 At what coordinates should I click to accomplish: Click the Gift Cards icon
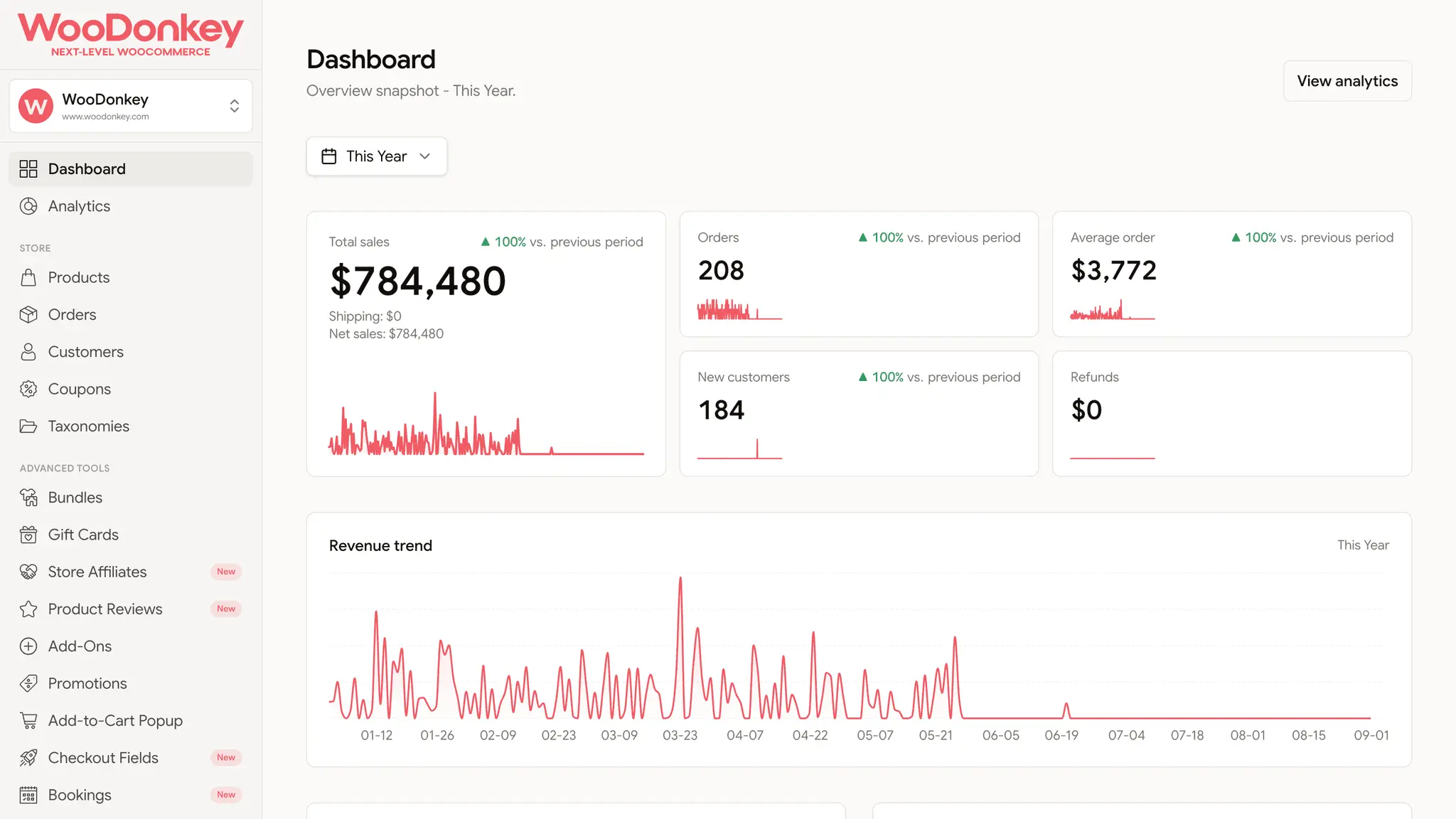coord(28,535)
